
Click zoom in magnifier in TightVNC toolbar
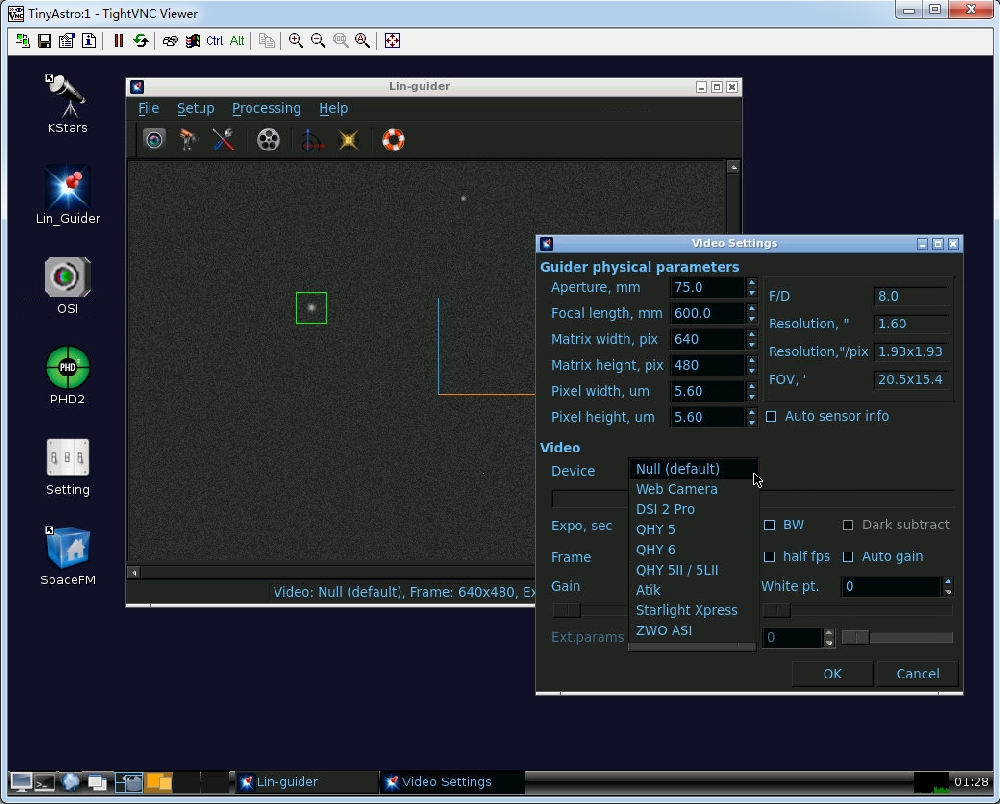coord(296,41)
